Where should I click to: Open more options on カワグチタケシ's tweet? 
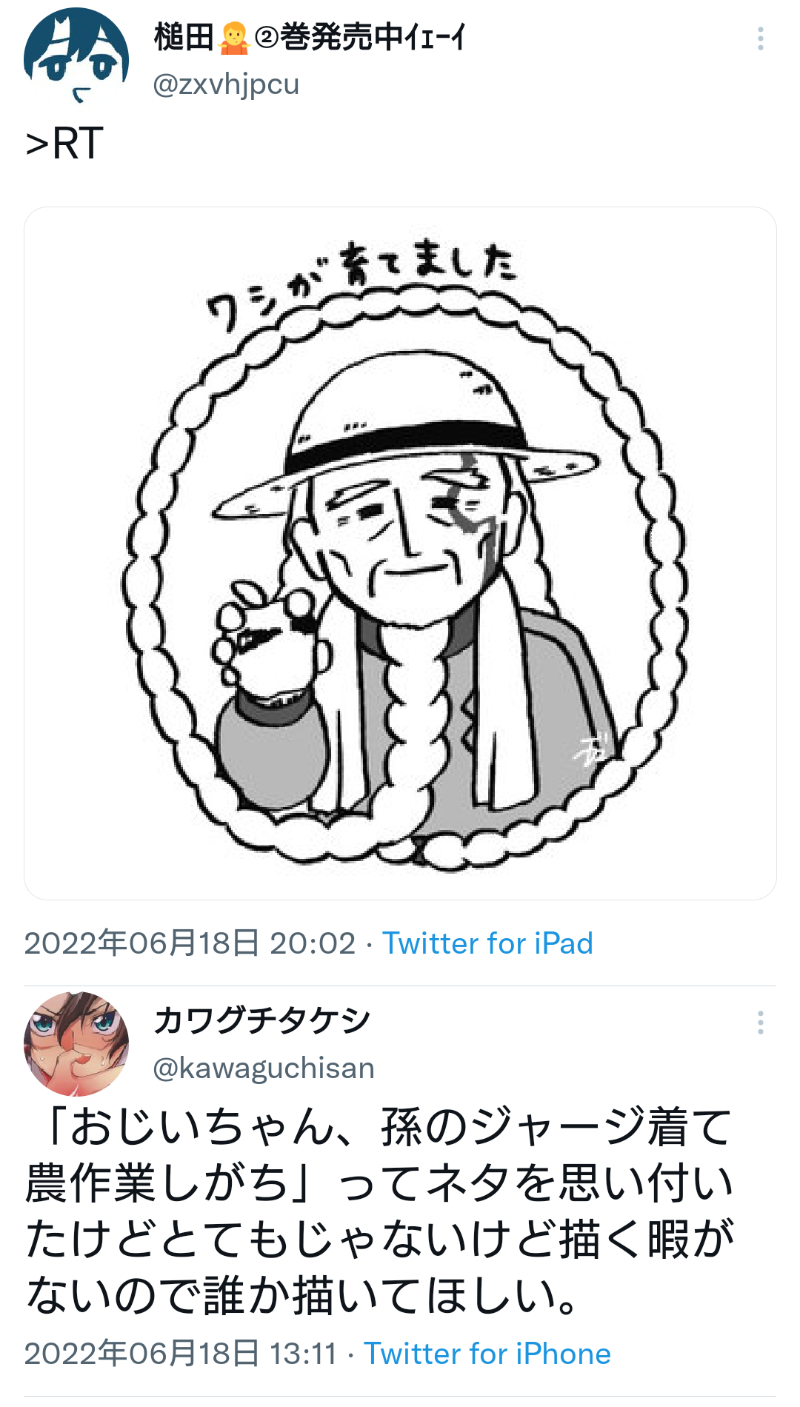pos(760,1022)
